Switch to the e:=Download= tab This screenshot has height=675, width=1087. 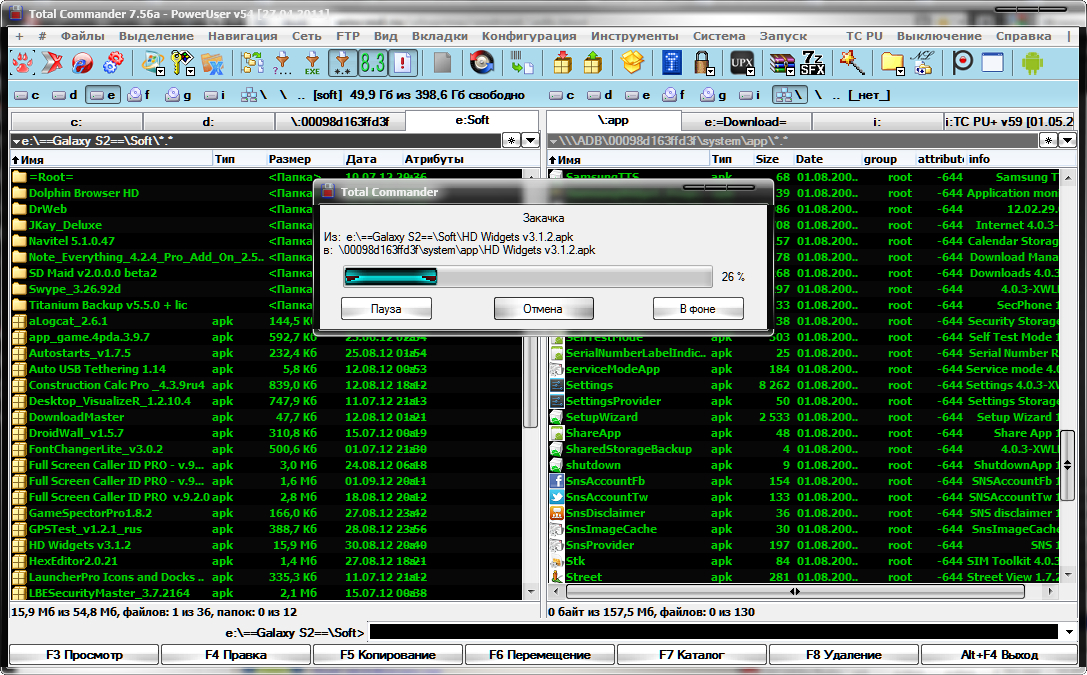[745, 122]
